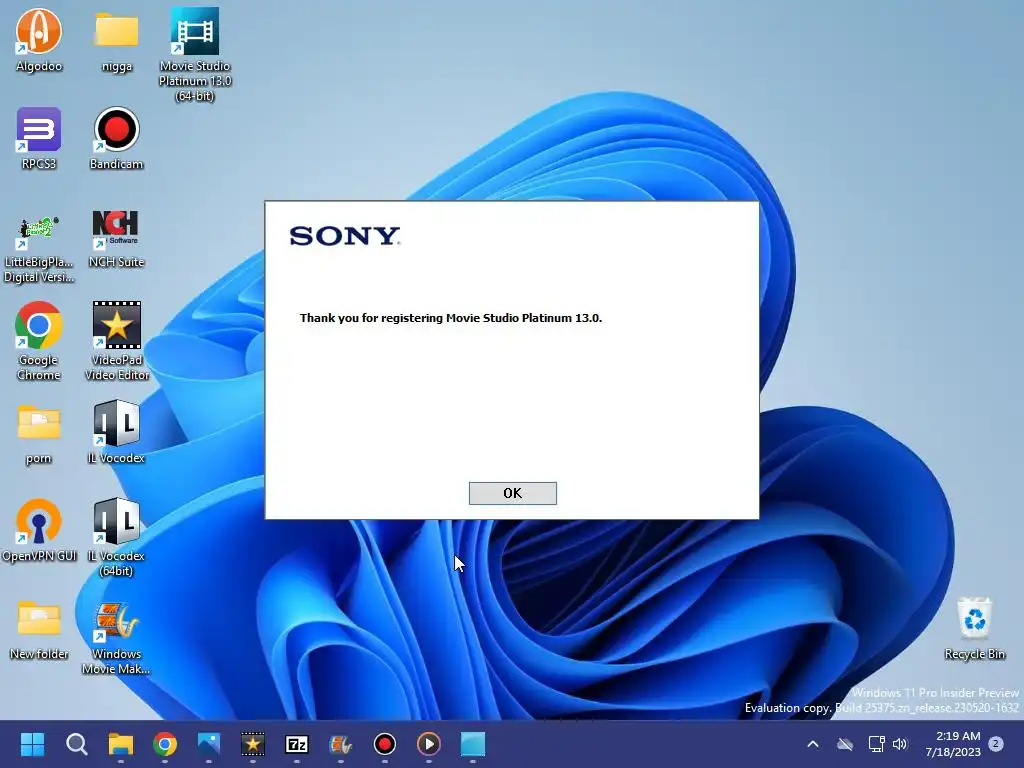Image resolution: width=1024 pixels, height=768 pixels.
Task: Show hidden system tray icons
Action: coord(813,744)
